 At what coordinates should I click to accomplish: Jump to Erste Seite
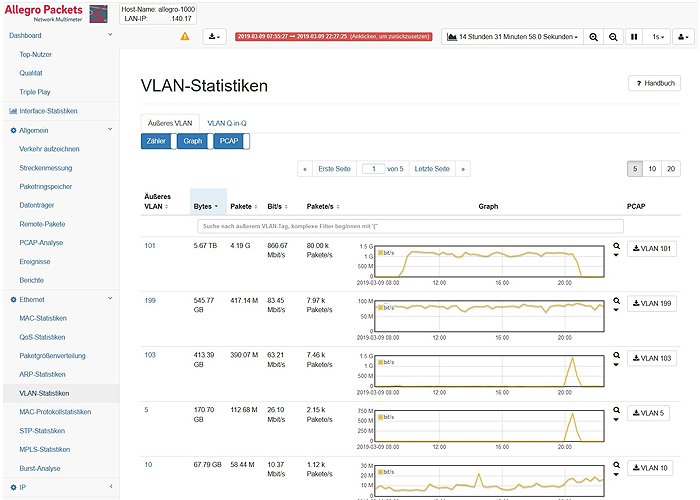[x=334, y=169]
